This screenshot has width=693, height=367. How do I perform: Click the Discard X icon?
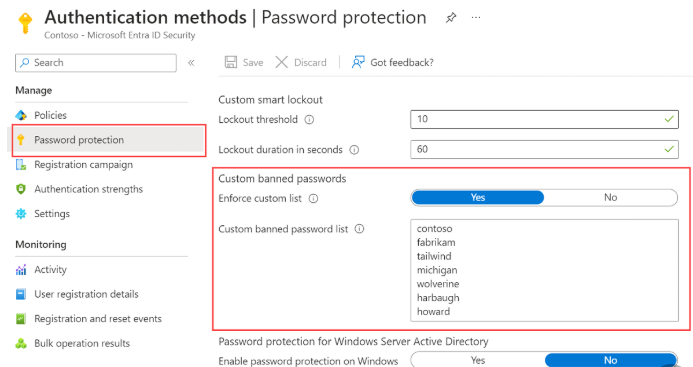[x=282, y=62]
